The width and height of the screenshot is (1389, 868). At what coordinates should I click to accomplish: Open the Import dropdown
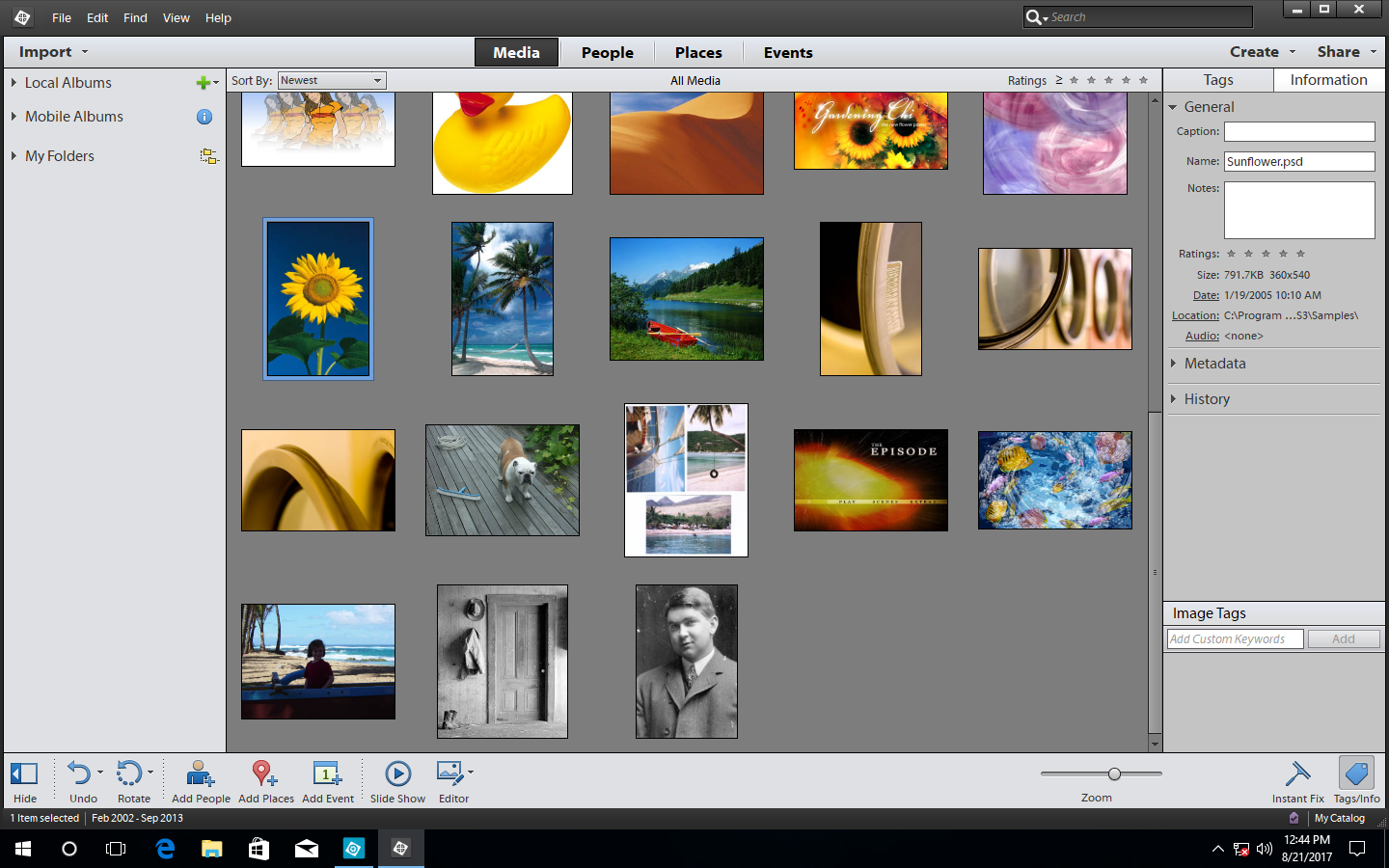53,52
